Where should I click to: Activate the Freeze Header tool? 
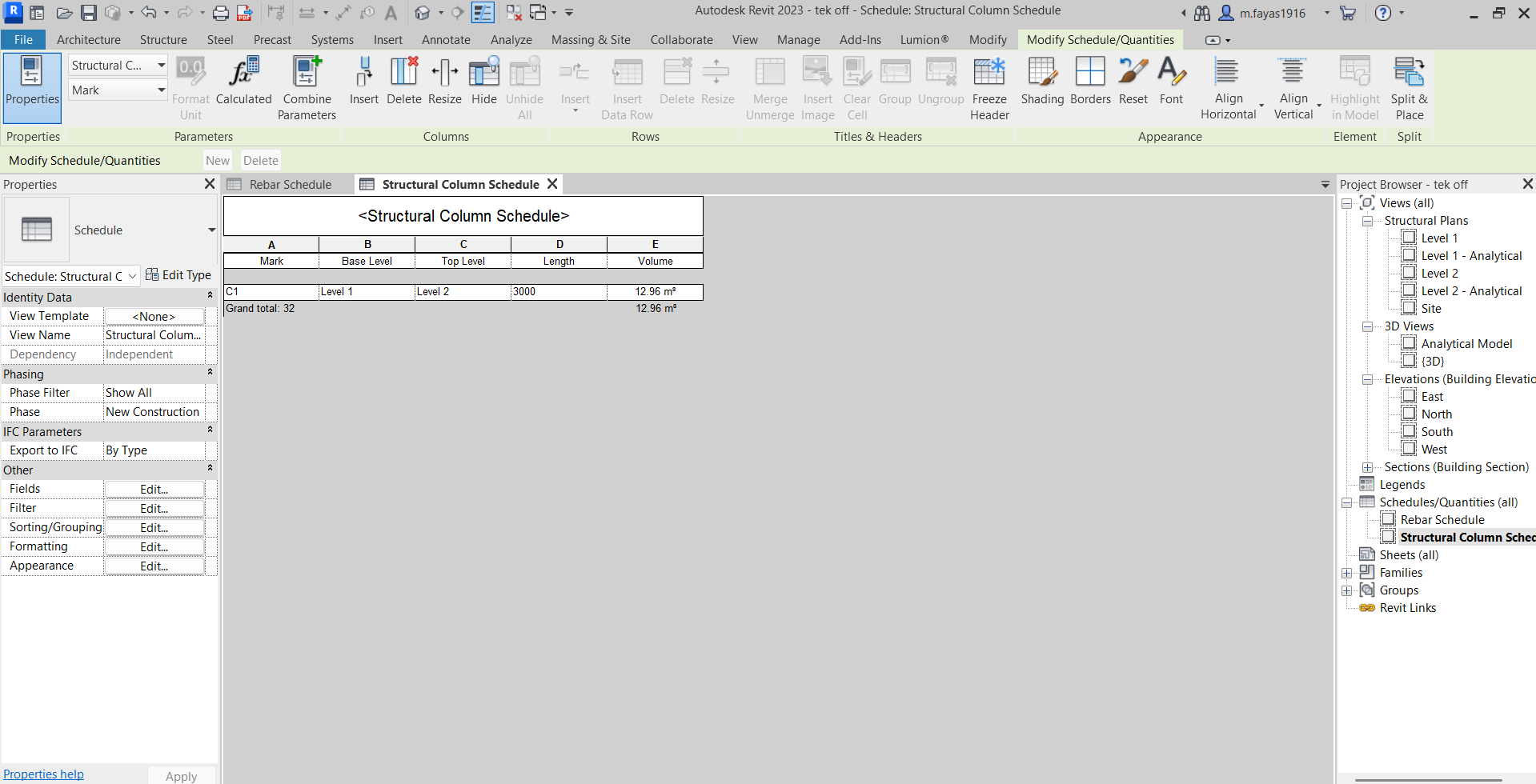point(989,86)
